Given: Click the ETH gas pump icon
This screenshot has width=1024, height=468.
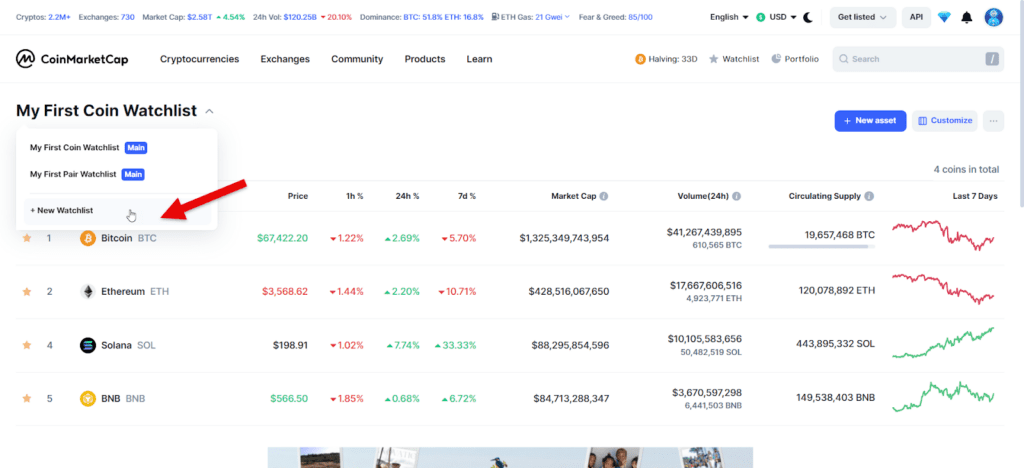Looking at the screenshot, I should [x=496, y=17].
